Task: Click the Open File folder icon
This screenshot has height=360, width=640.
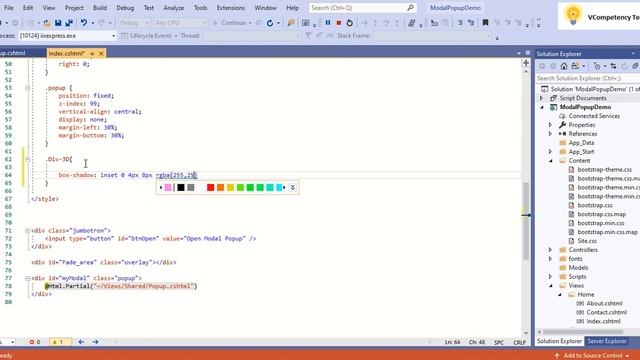Action: tap(47, 23)
